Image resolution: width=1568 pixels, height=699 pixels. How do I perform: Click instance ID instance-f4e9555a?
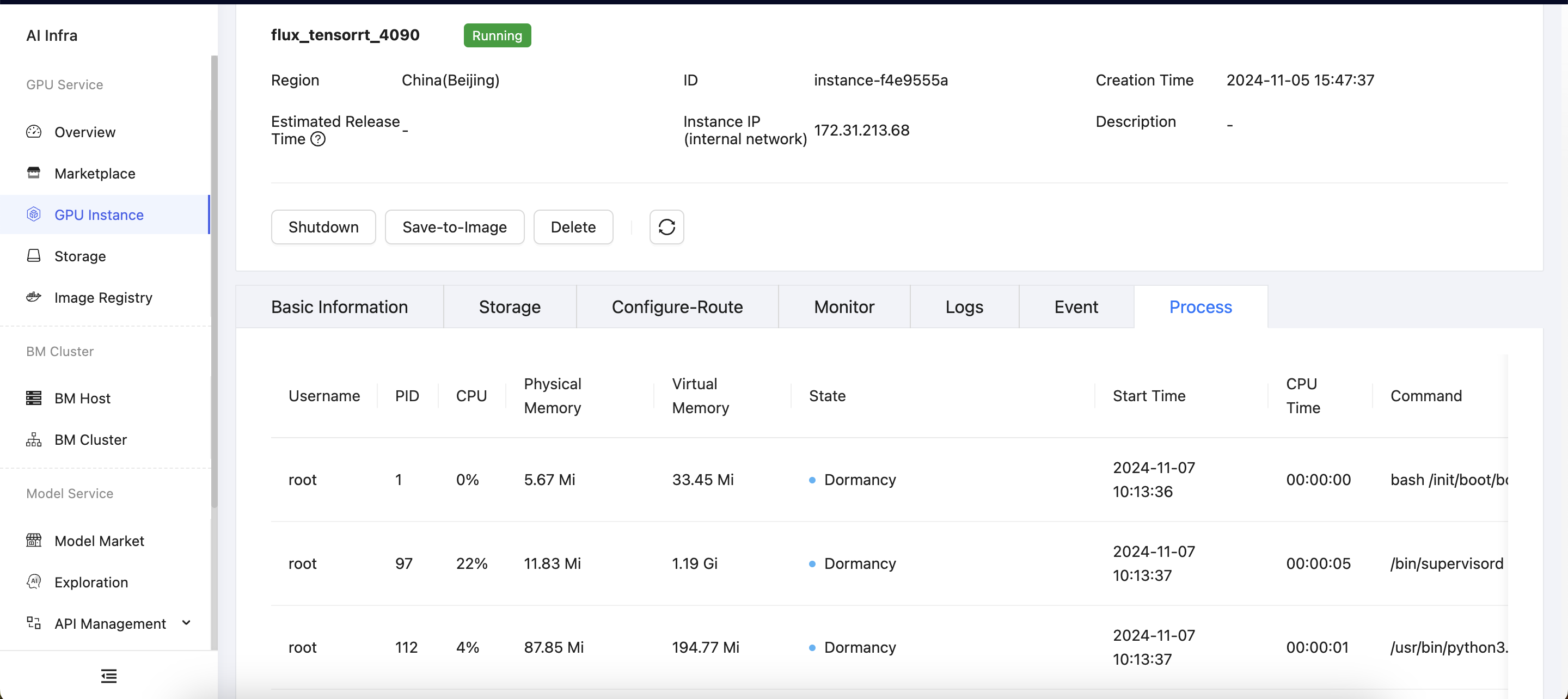[x=880, y=81]
